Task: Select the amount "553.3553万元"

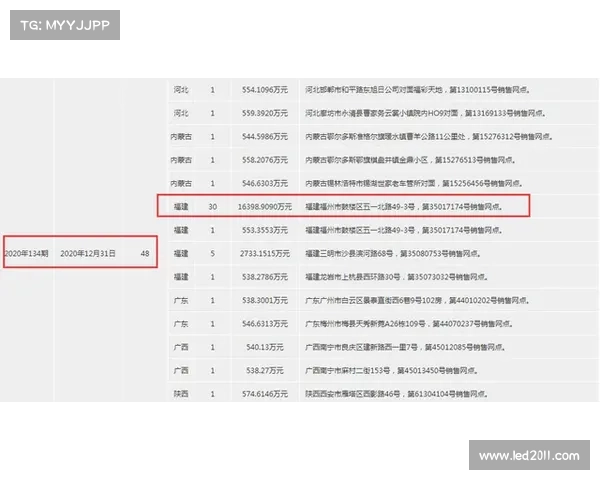Action: (264, 230)
